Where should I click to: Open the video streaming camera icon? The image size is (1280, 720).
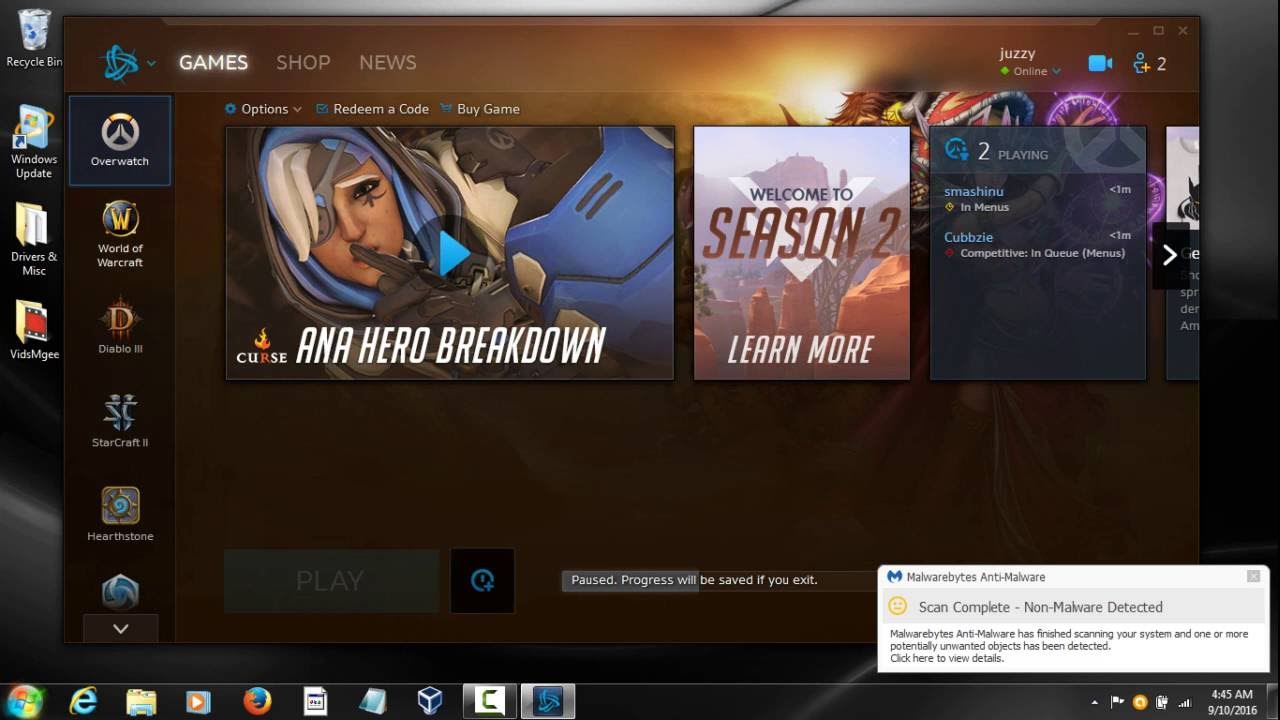coord(1100,63)
